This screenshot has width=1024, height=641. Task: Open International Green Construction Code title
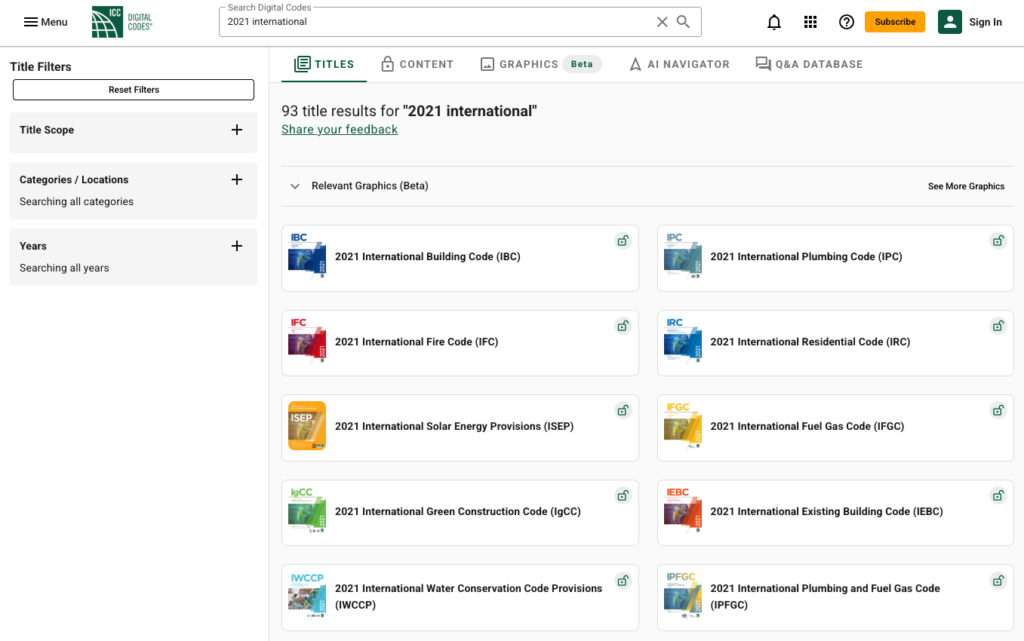(458, 511)
